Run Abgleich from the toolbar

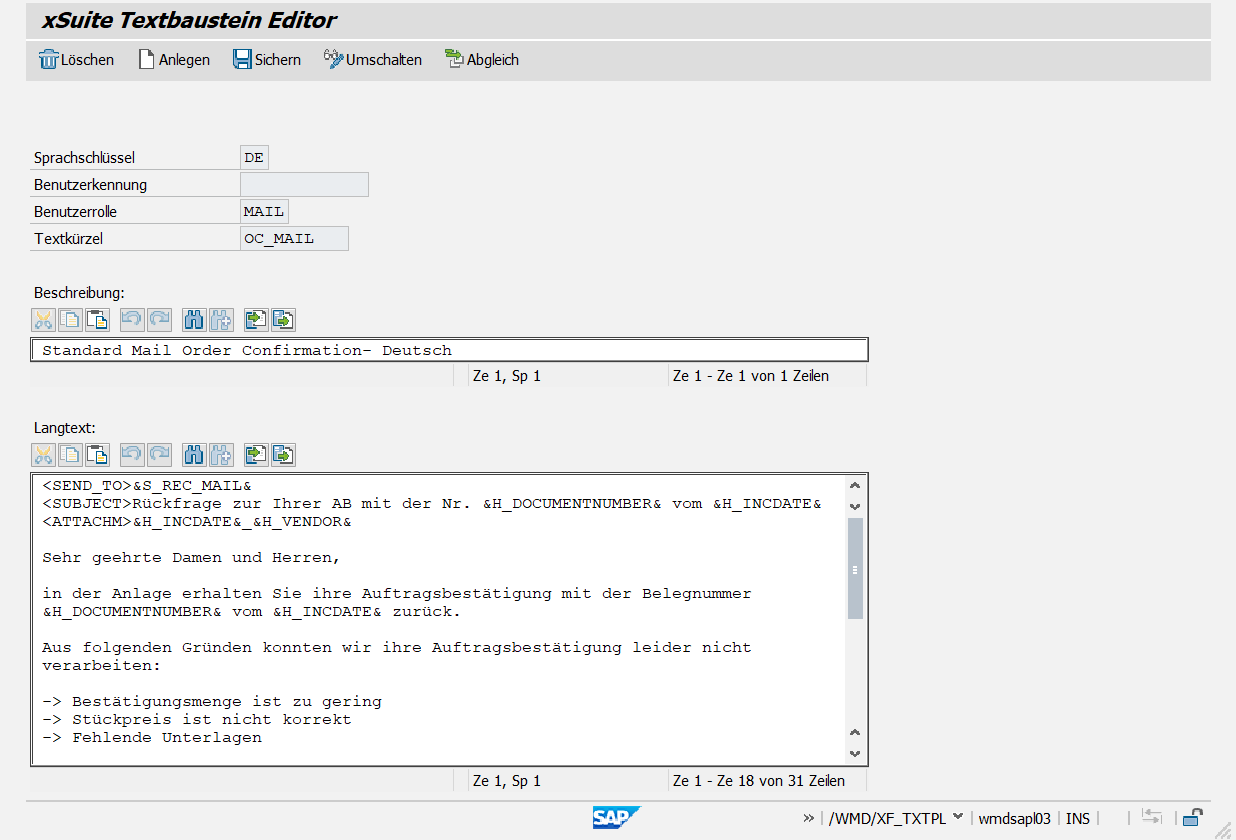pos(481,60)
